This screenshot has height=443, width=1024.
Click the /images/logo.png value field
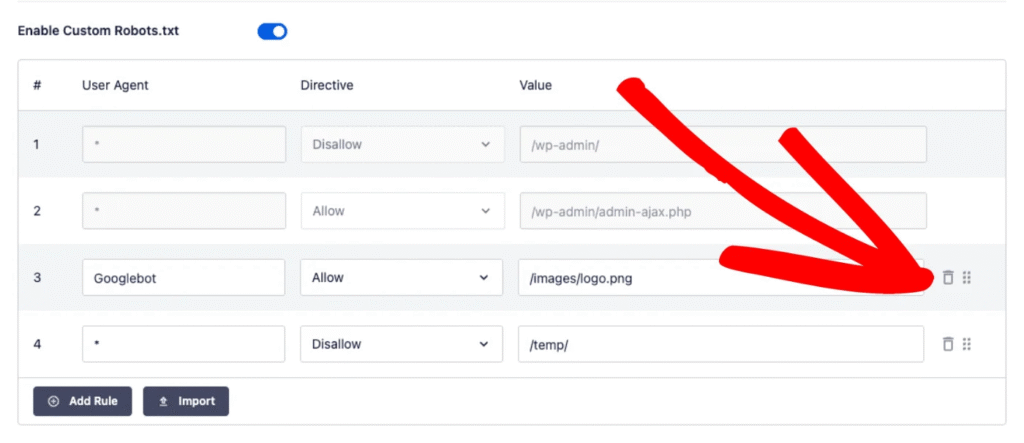(700, 278)
